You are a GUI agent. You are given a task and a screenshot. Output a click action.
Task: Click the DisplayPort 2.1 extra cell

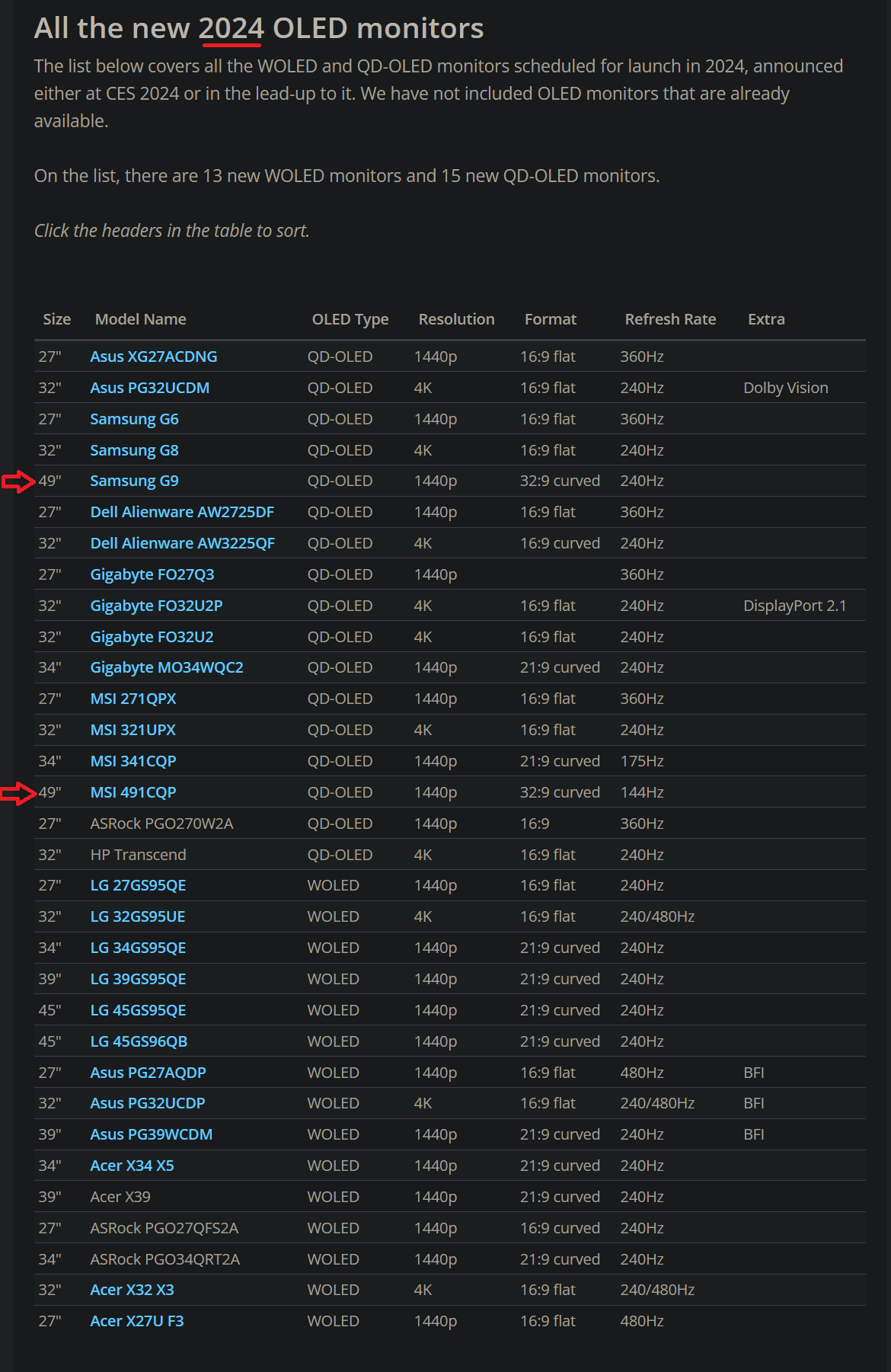pos(795,606)
